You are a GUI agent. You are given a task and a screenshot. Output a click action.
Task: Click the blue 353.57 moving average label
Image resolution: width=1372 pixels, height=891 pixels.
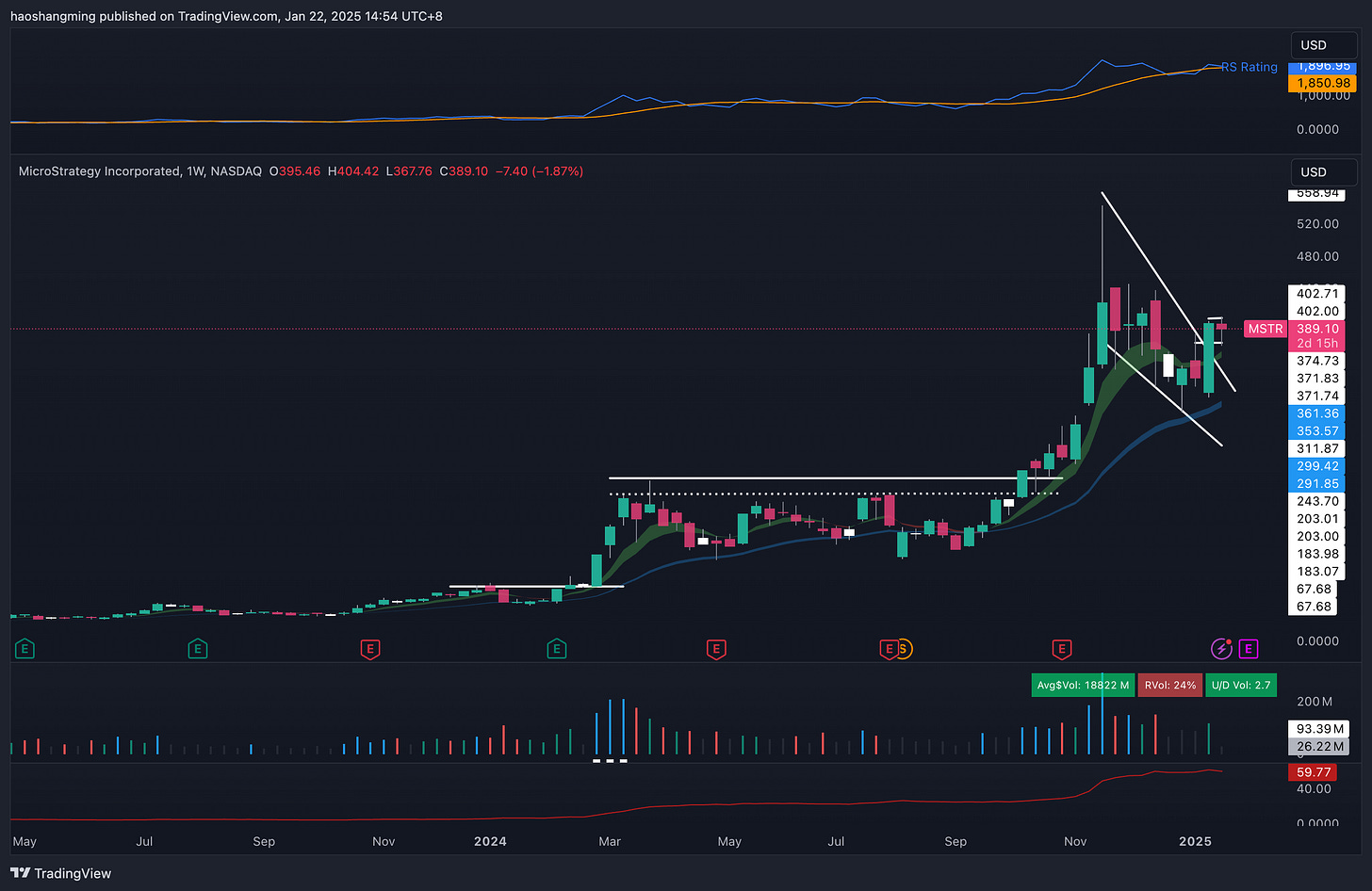(1317, 431)
